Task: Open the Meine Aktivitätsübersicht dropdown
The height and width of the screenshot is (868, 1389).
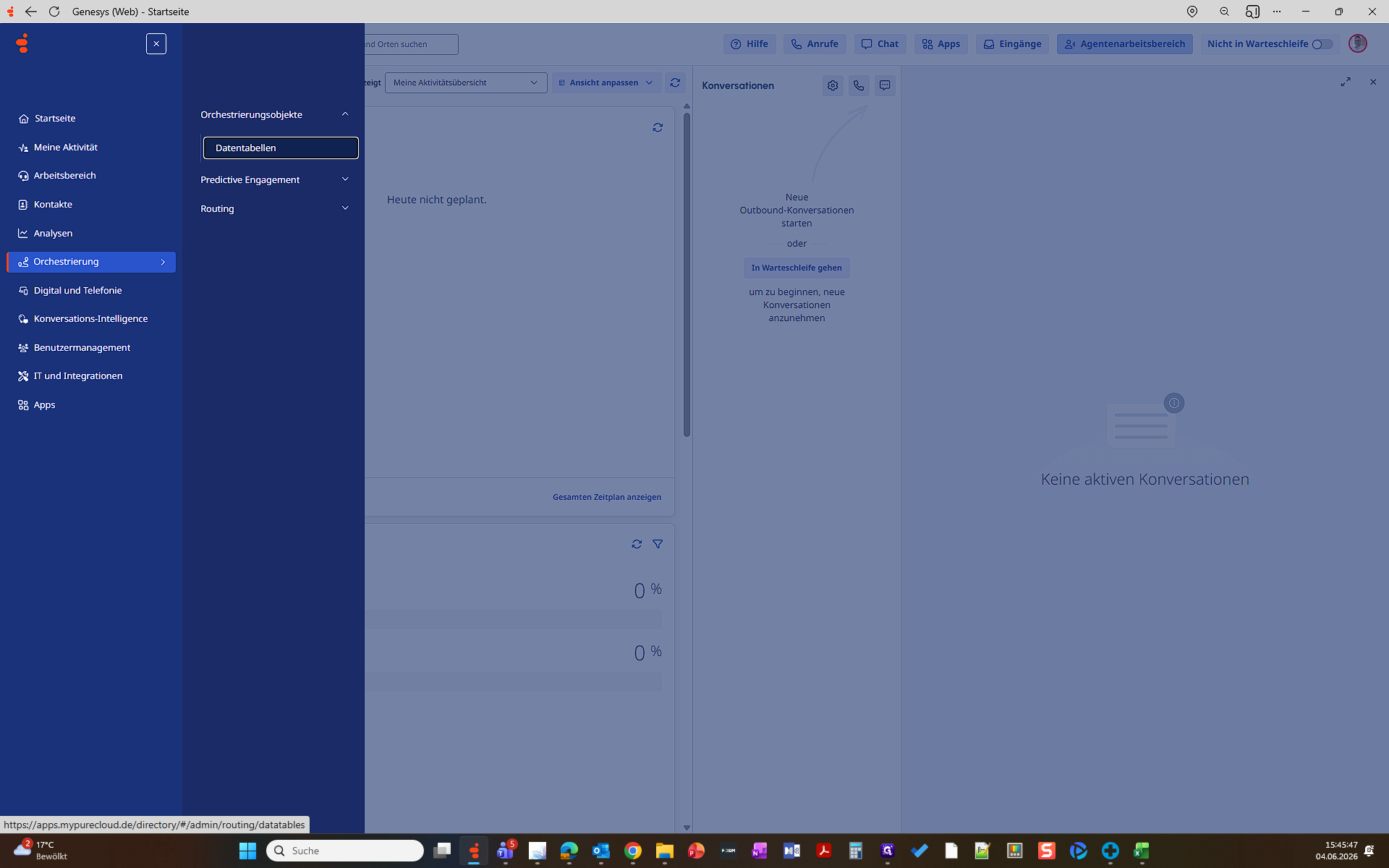Action: 466,82
